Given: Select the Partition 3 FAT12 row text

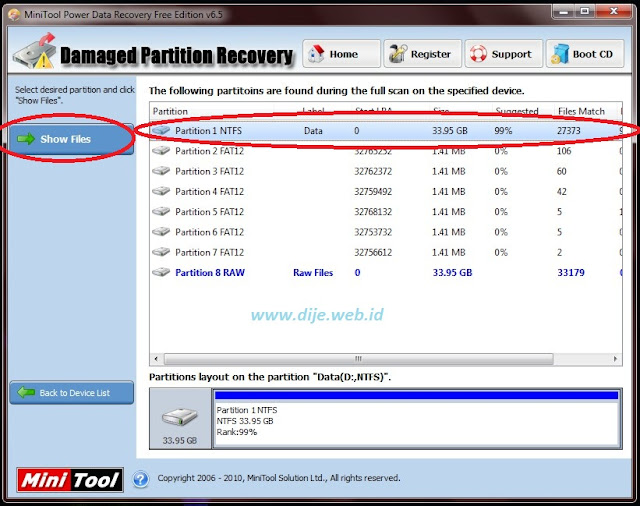Looking at the screenshot, I should pos(209,171).
